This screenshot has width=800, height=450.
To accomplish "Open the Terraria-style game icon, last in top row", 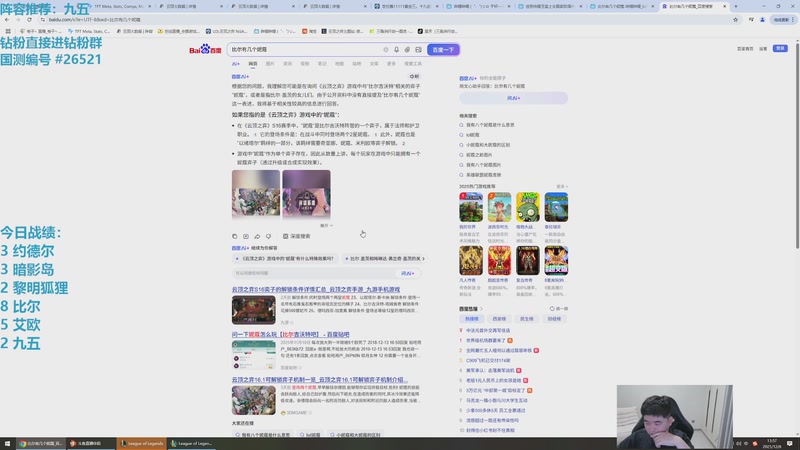I will tap(556, 207).
